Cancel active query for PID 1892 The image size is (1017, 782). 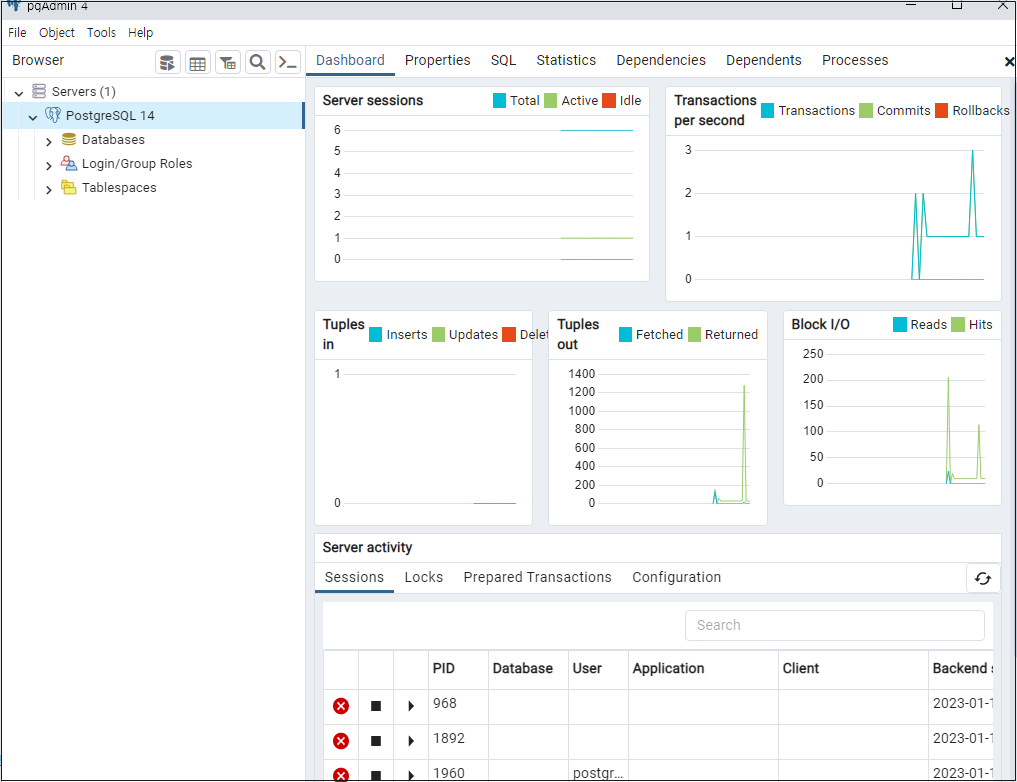tap(376, 741)
